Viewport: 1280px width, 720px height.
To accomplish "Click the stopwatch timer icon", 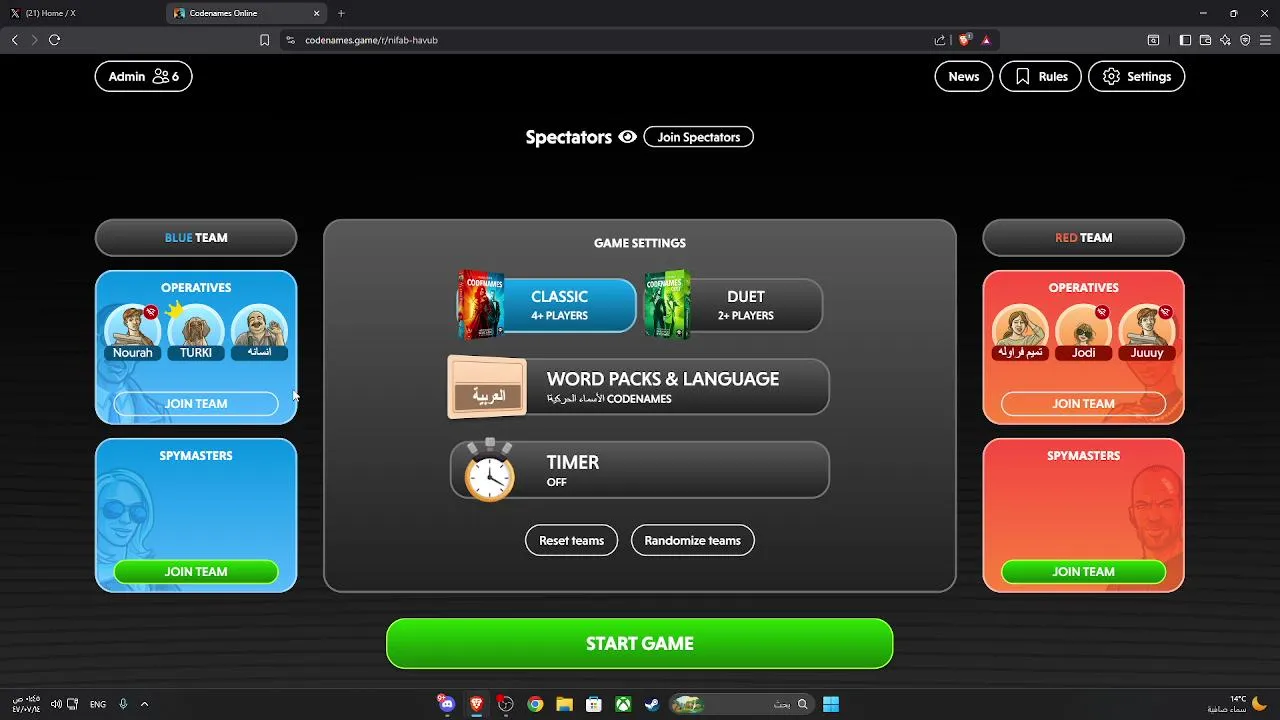I will click(x=489, y=470).
